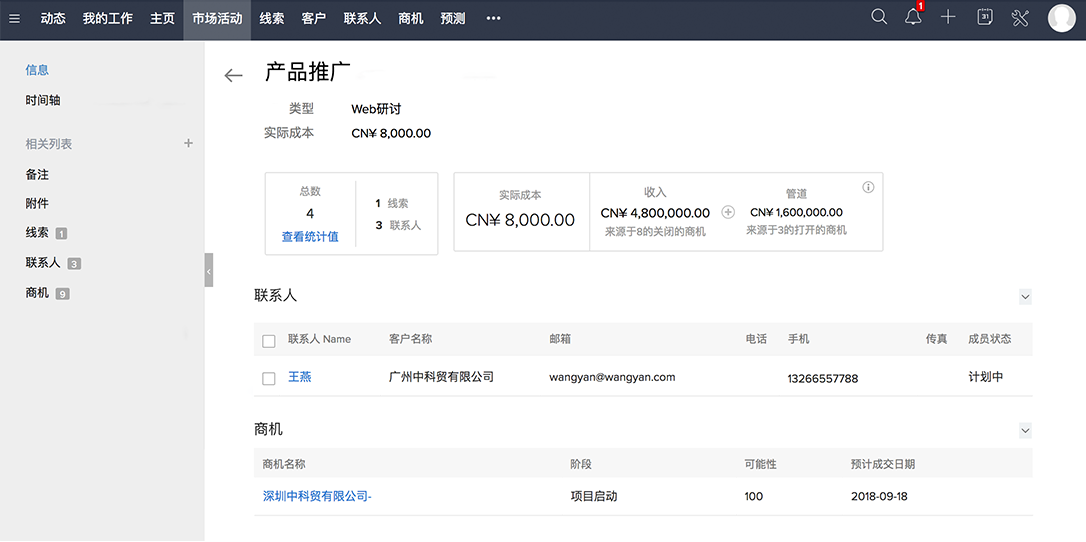Open the 预测 module tab
Screen dimensions: 1086x542
point(453,19)
